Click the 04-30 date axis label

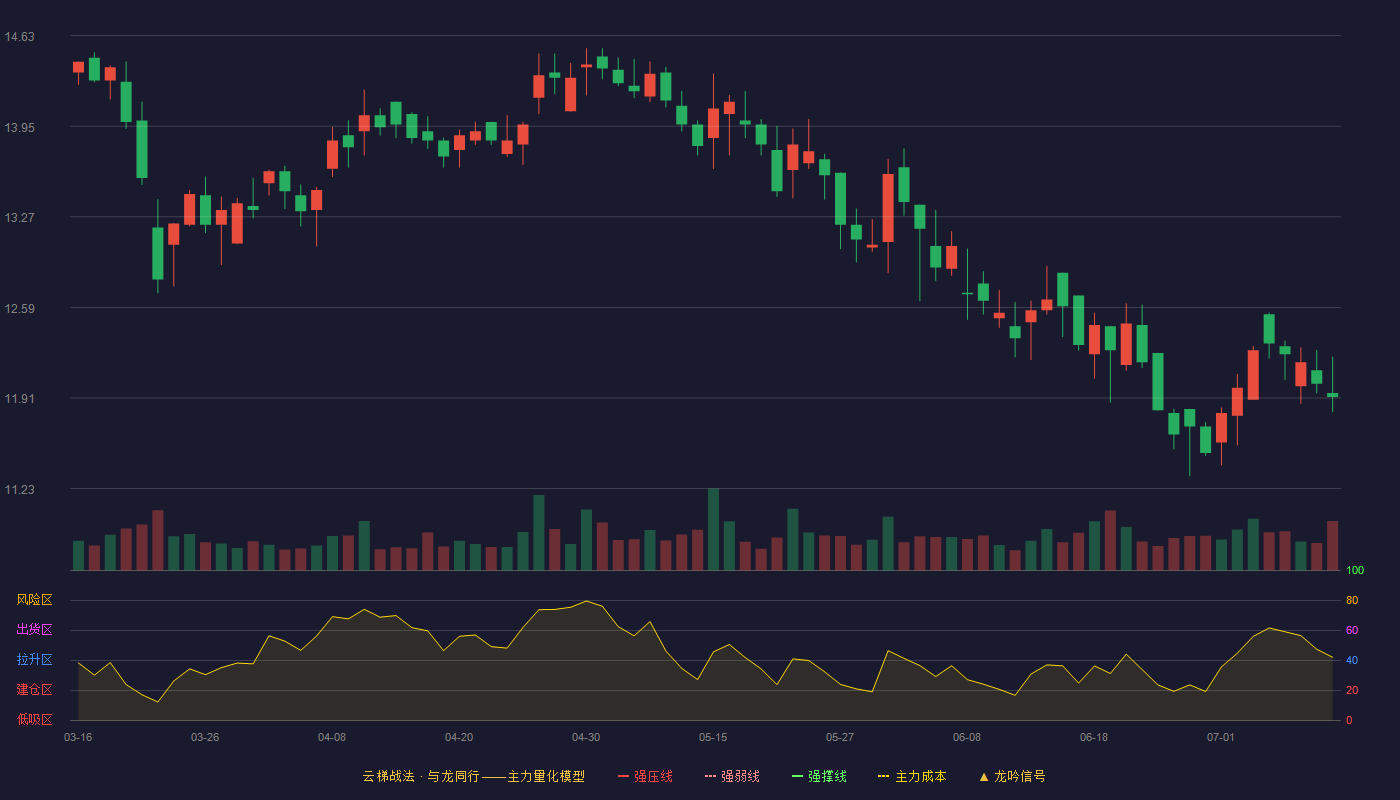[x=586, y=737]
